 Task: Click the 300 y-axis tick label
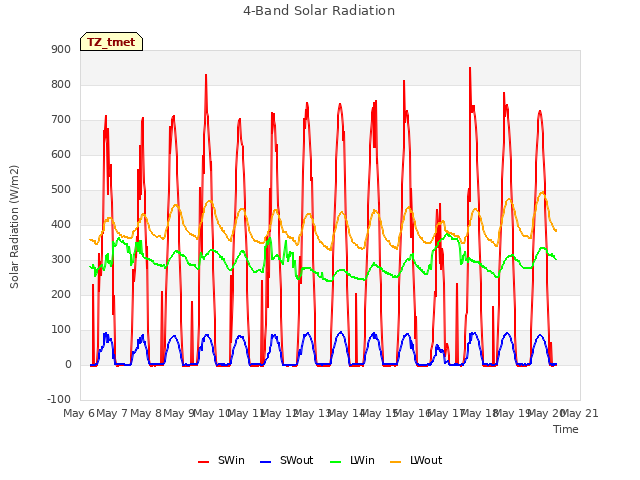click(61, 260)
